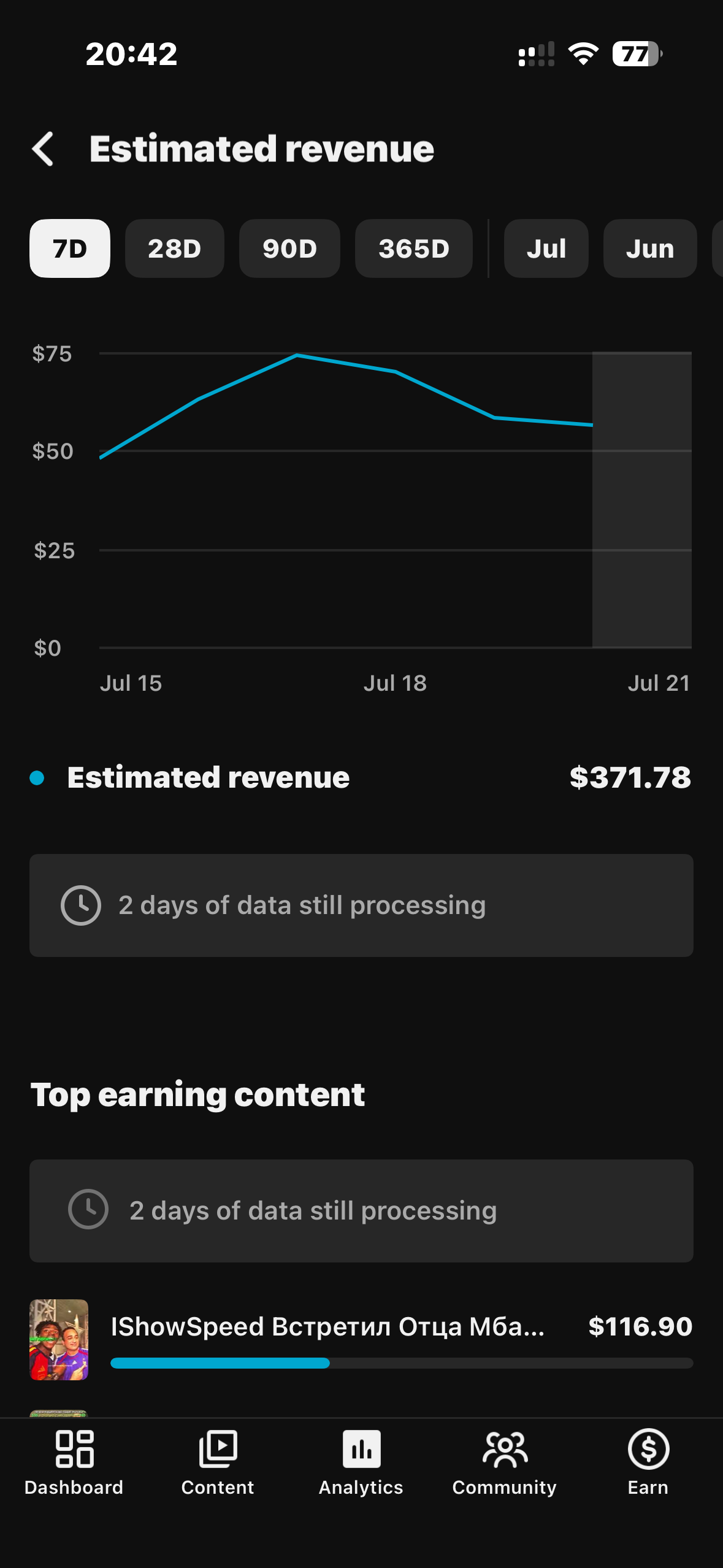The width and height of the screenshot is (723, 1568).
Task: Tap the shaded processing area on chart
Action: pos(642,499)
